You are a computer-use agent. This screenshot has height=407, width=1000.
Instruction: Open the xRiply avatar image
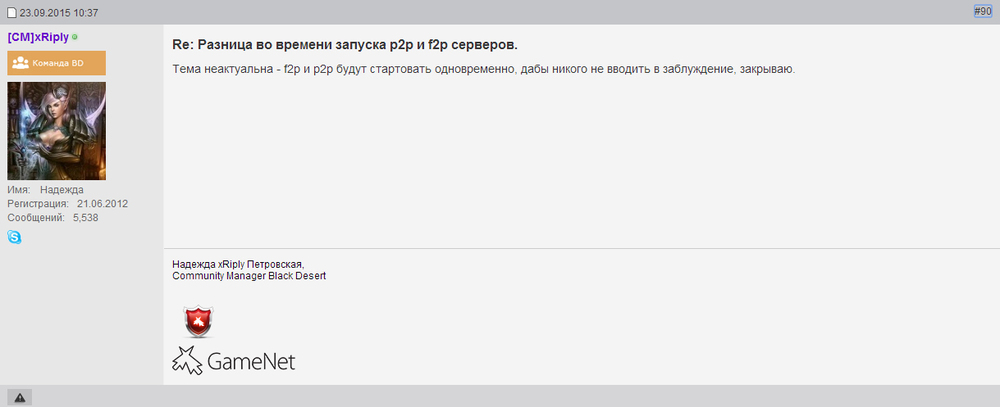56,130
